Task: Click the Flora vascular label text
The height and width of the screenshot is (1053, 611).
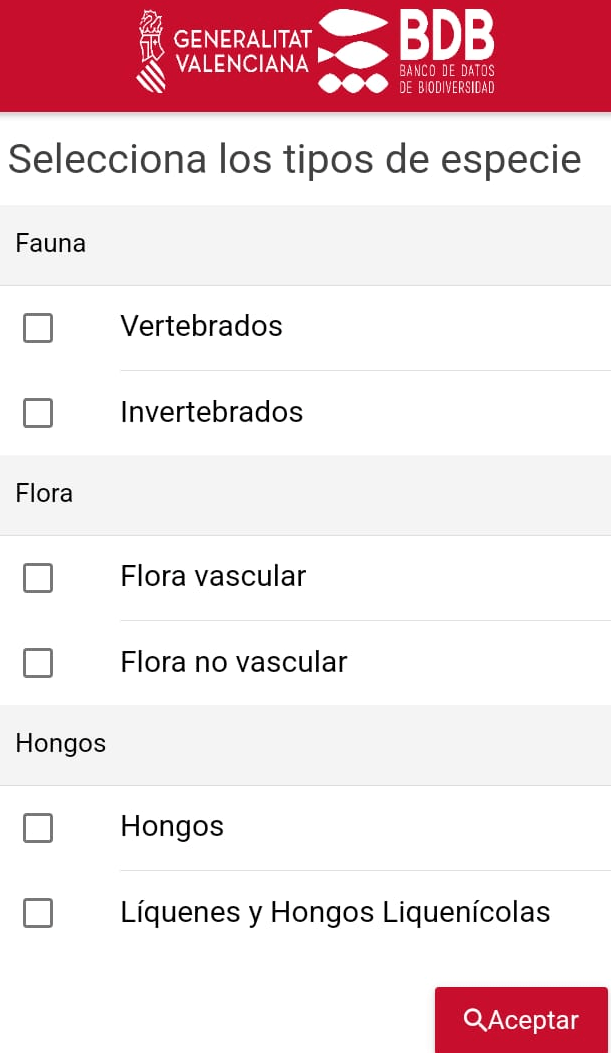Action: click(213, 576)
